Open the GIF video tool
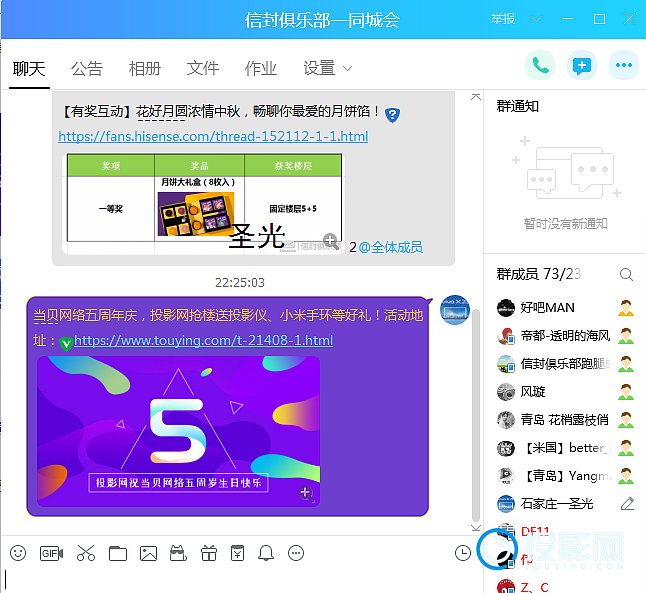 [51, 553]
